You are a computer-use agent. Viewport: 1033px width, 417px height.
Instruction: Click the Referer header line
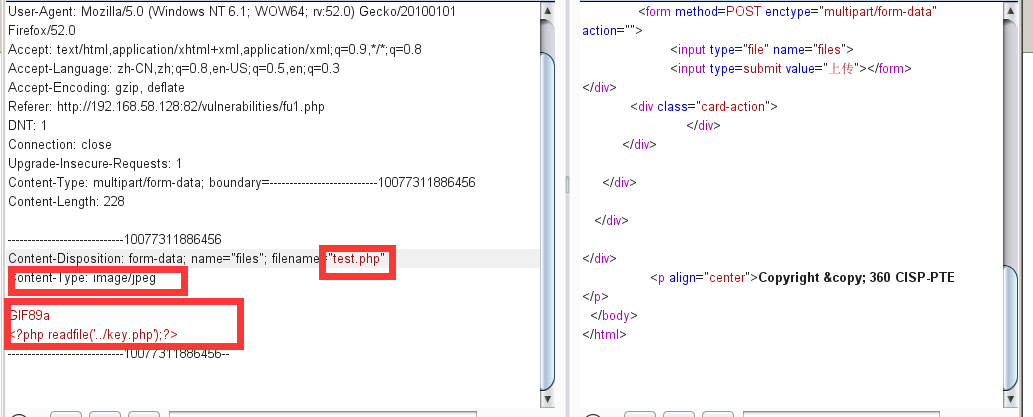(166, 106)
